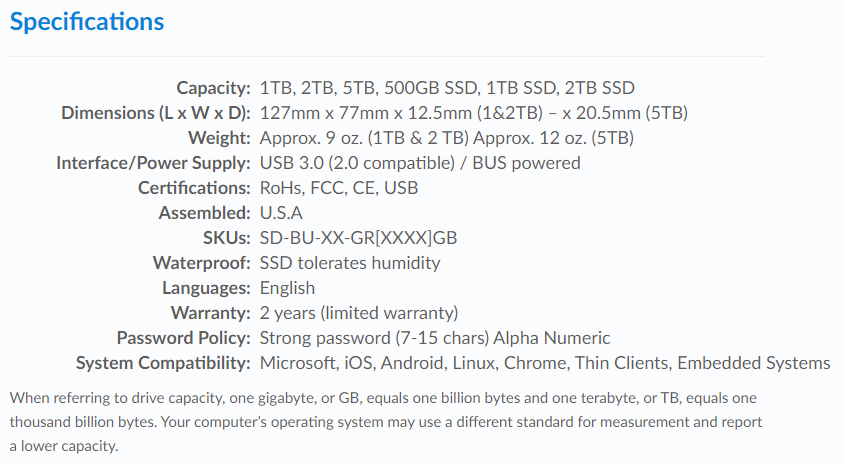Click the drive capacity disclaimer paragraph
The height and width of the screenshot is (463, 842).
tap(386, 422)
